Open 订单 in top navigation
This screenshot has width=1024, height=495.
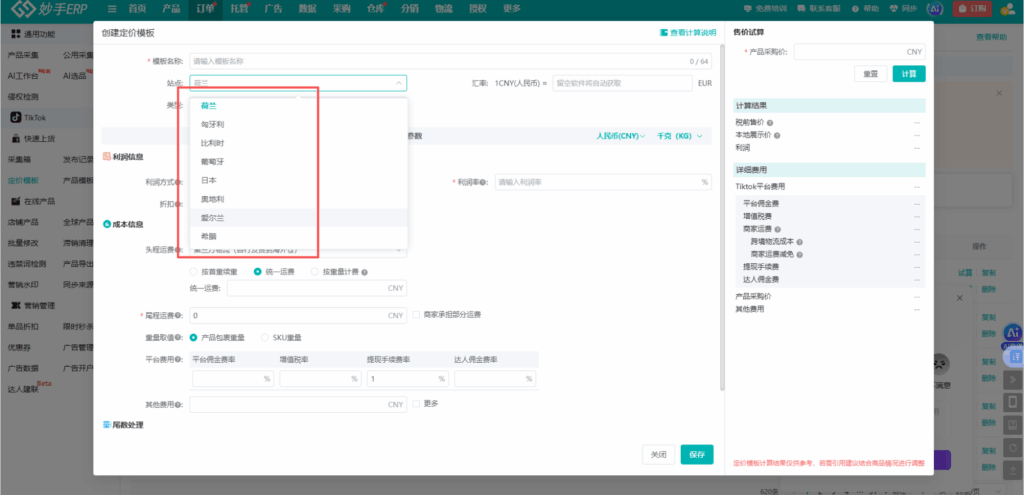click(205, 9)
